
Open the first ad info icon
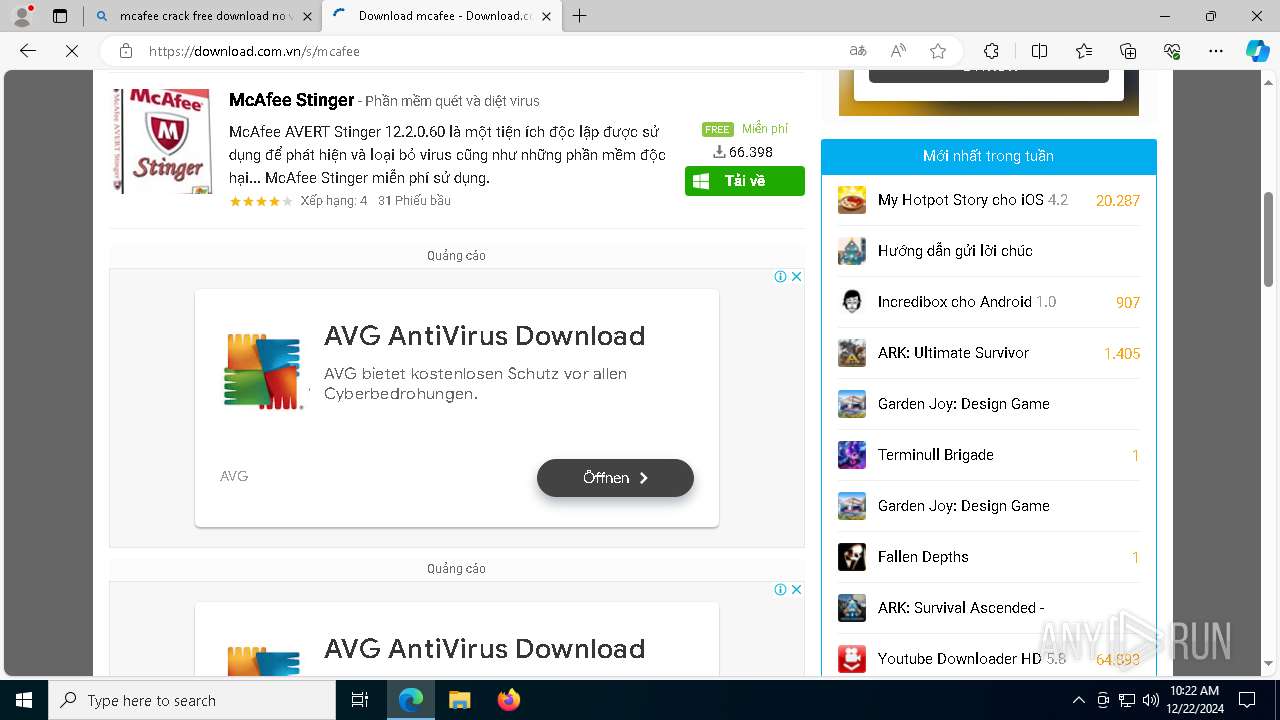click(780, 277)
